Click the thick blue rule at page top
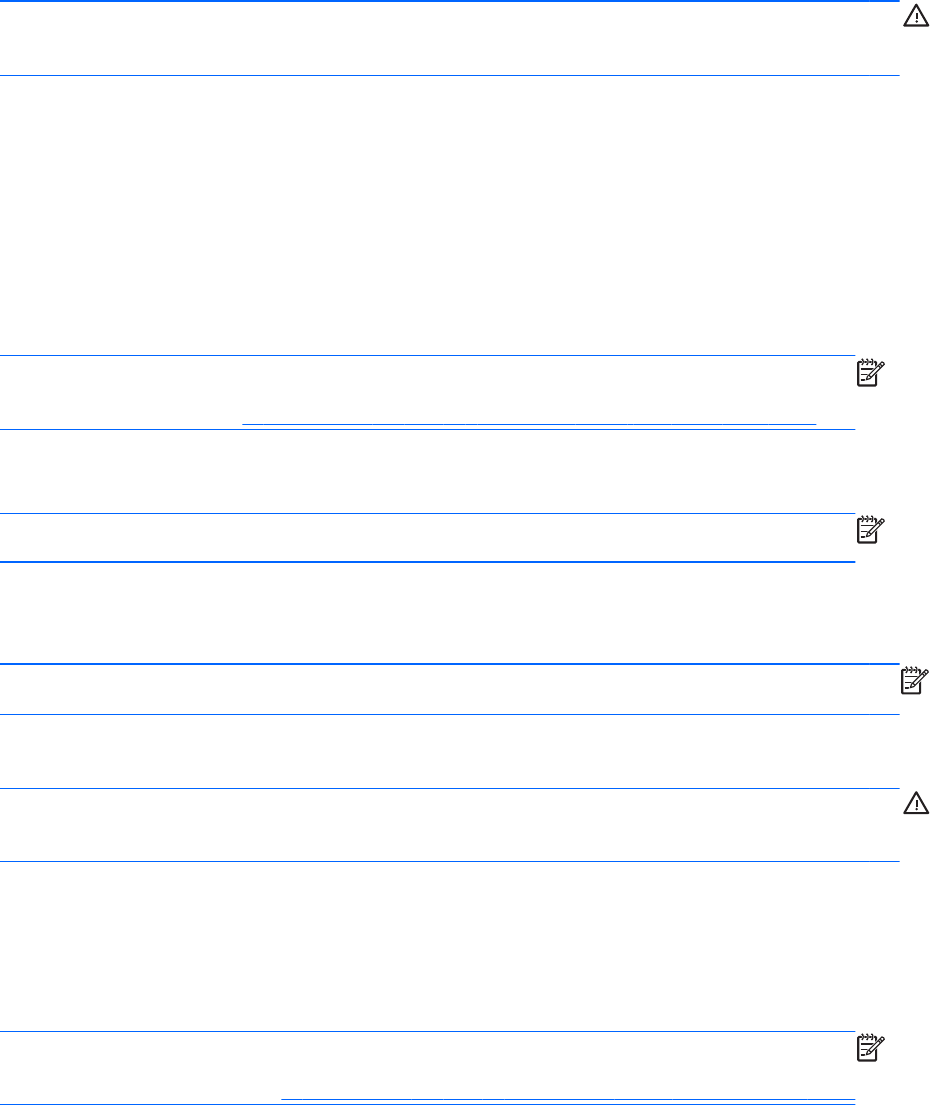This screenshot has height=1105, width=930. pyautogui.click(x=450, y=2)
